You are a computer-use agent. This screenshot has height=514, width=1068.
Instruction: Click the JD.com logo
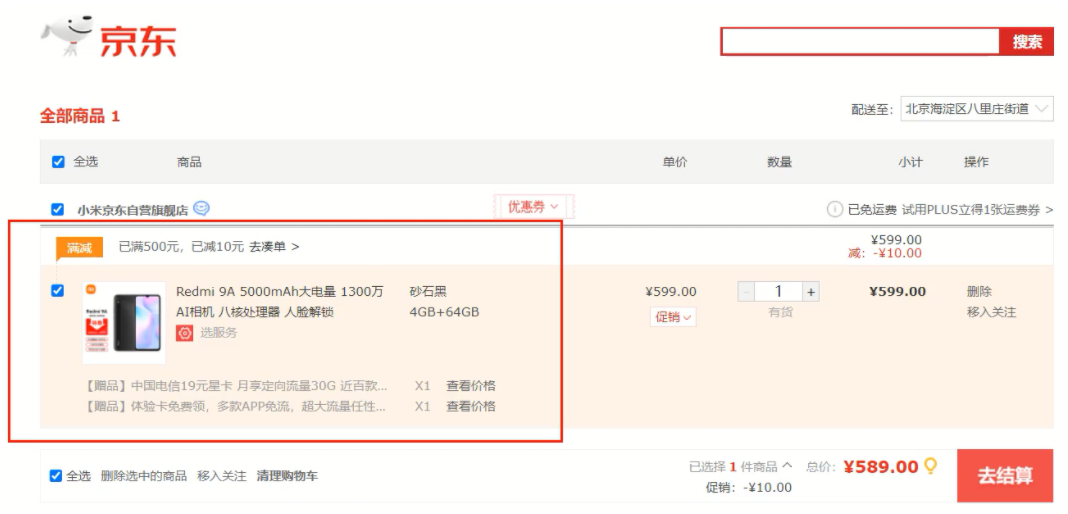coord(109,37)
